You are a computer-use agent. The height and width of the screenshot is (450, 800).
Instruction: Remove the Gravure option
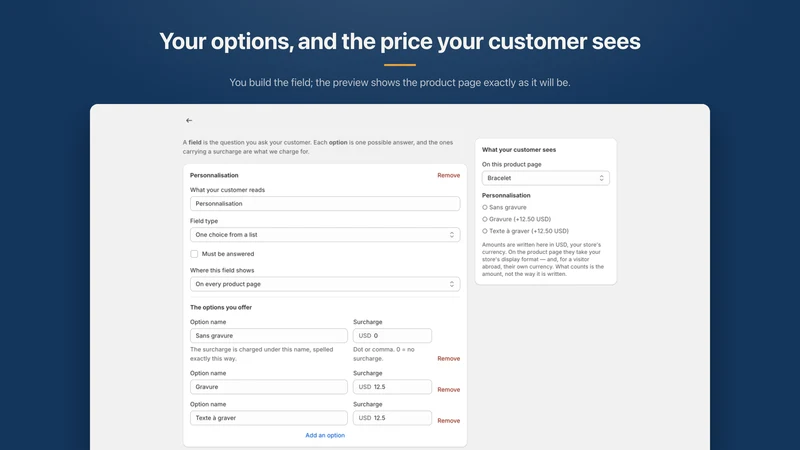click(448, 390)
